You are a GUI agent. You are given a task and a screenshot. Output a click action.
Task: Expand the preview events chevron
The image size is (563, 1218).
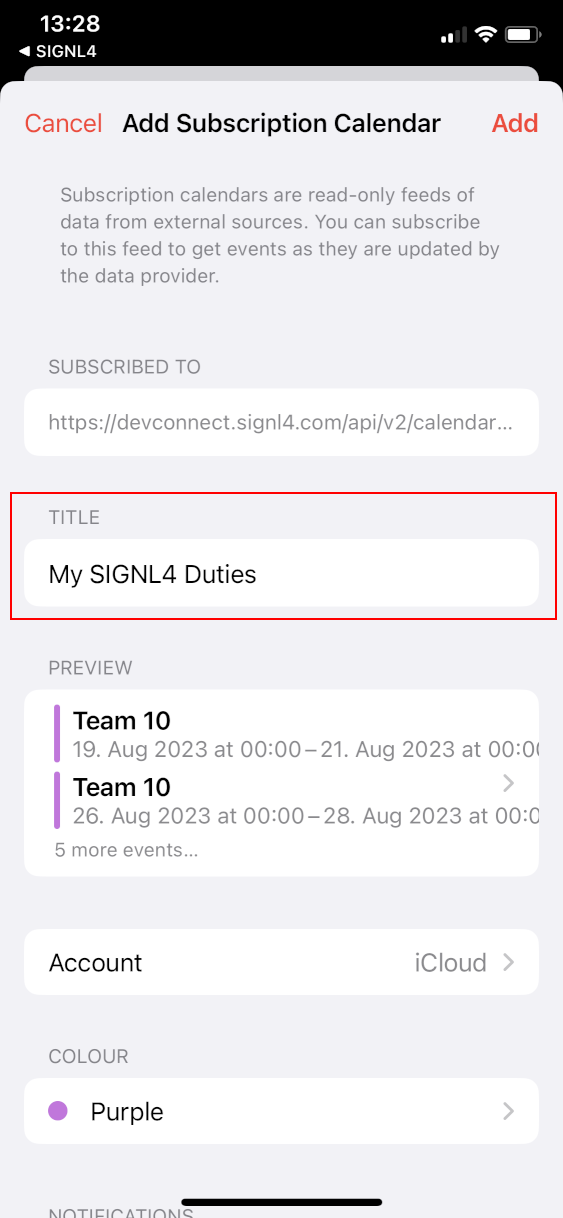coord(508,782)
